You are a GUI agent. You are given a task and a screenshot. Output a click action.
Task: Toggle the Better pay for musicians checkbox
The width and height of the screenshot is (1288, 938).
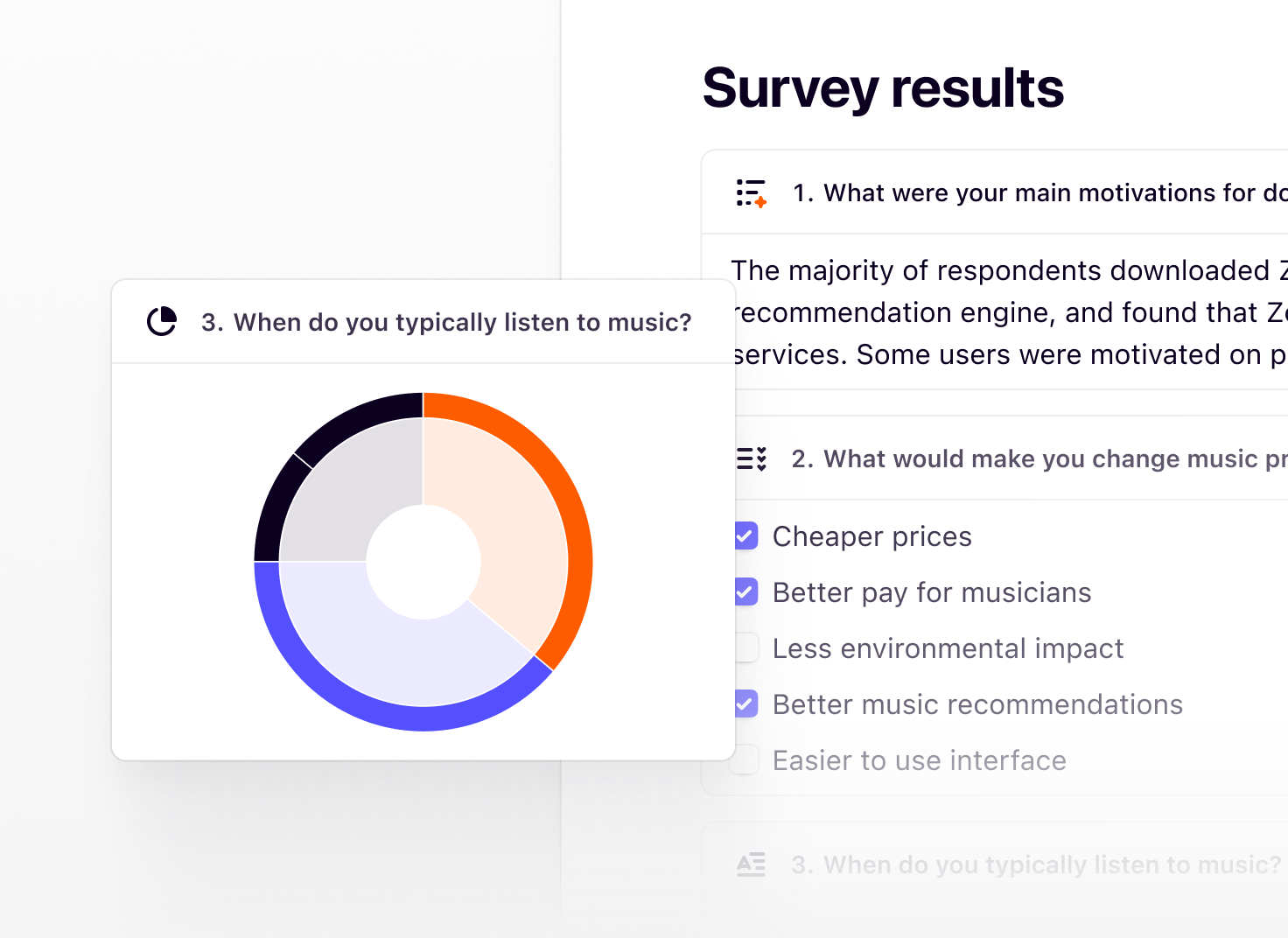pos(746,592)
